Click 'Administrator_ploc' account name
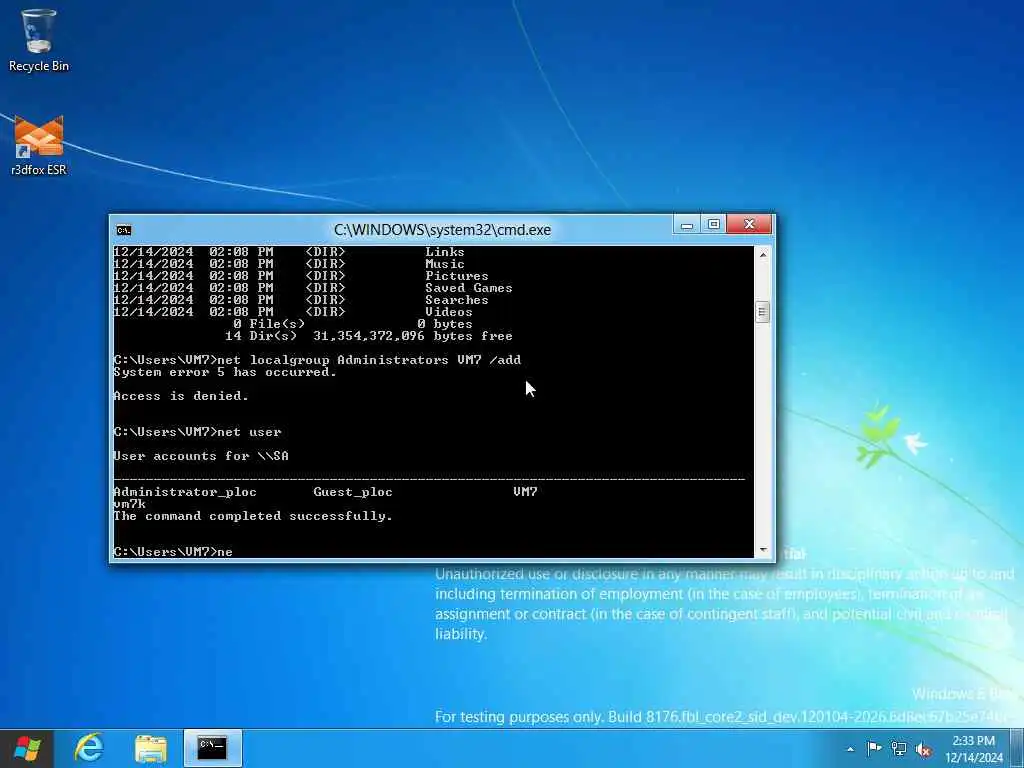The height and width of the screenshot is (768, 1024). (x=185, y=492)
